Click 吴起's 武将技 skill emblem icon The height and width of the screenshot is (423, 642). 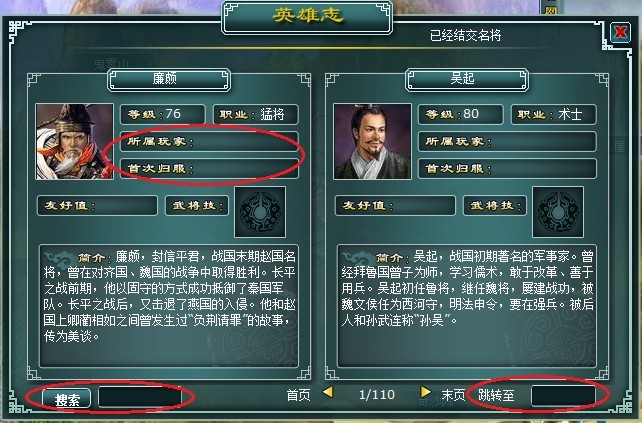coord(558,212)
